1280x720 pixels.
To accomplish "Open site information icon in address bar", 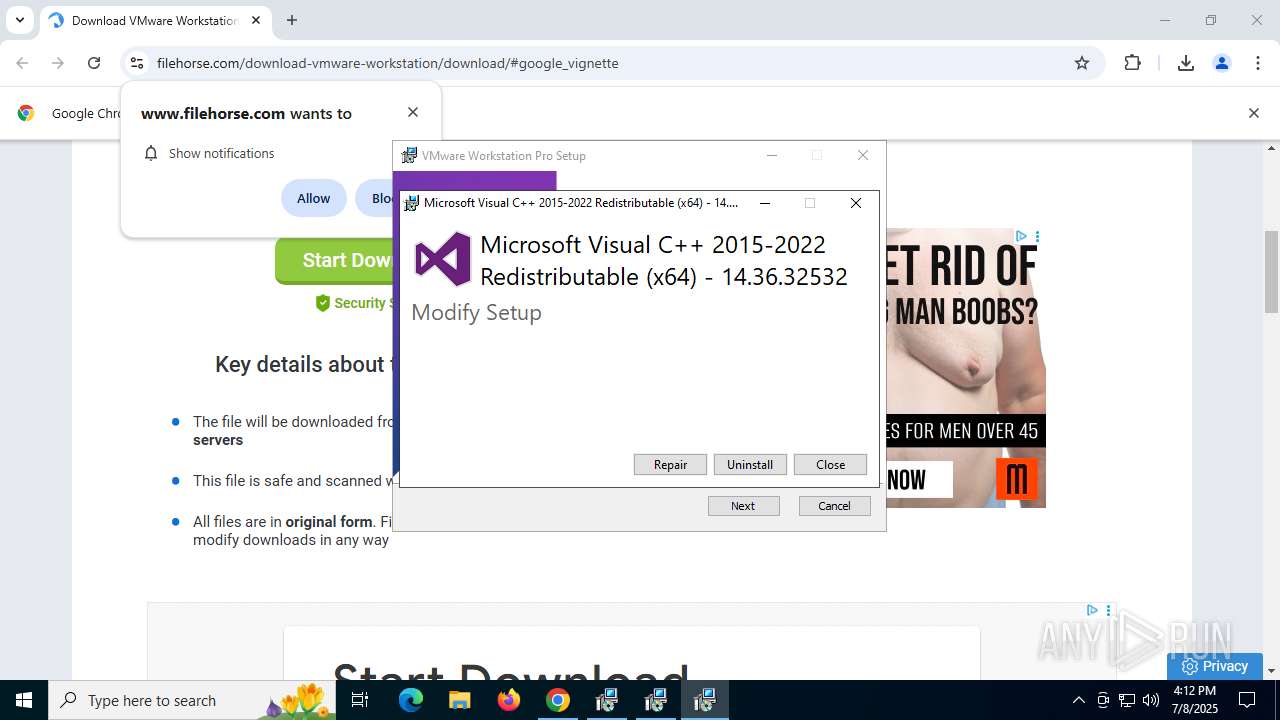I will point(137,63).
